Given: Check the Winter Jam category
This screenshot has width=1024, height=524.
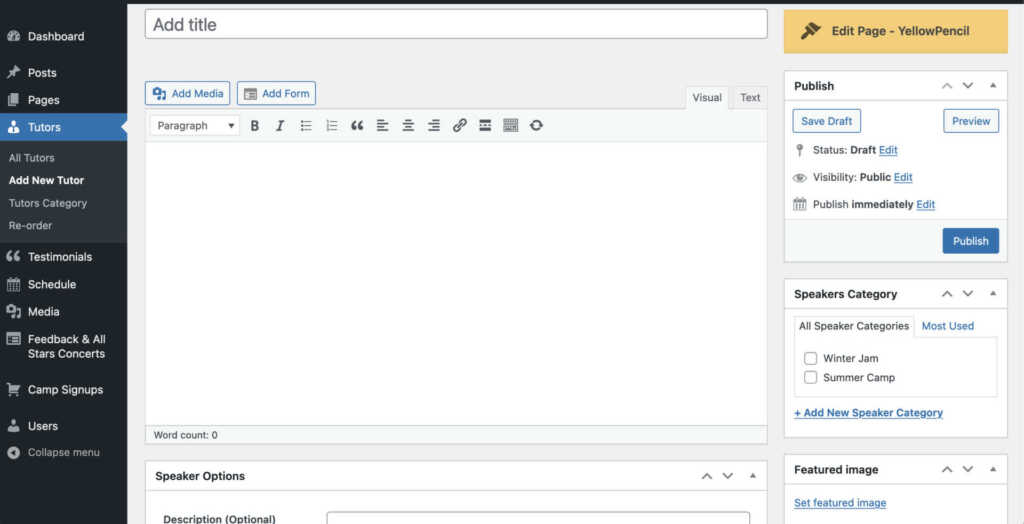Looking at the screenshot, I should tap(810, 358).
